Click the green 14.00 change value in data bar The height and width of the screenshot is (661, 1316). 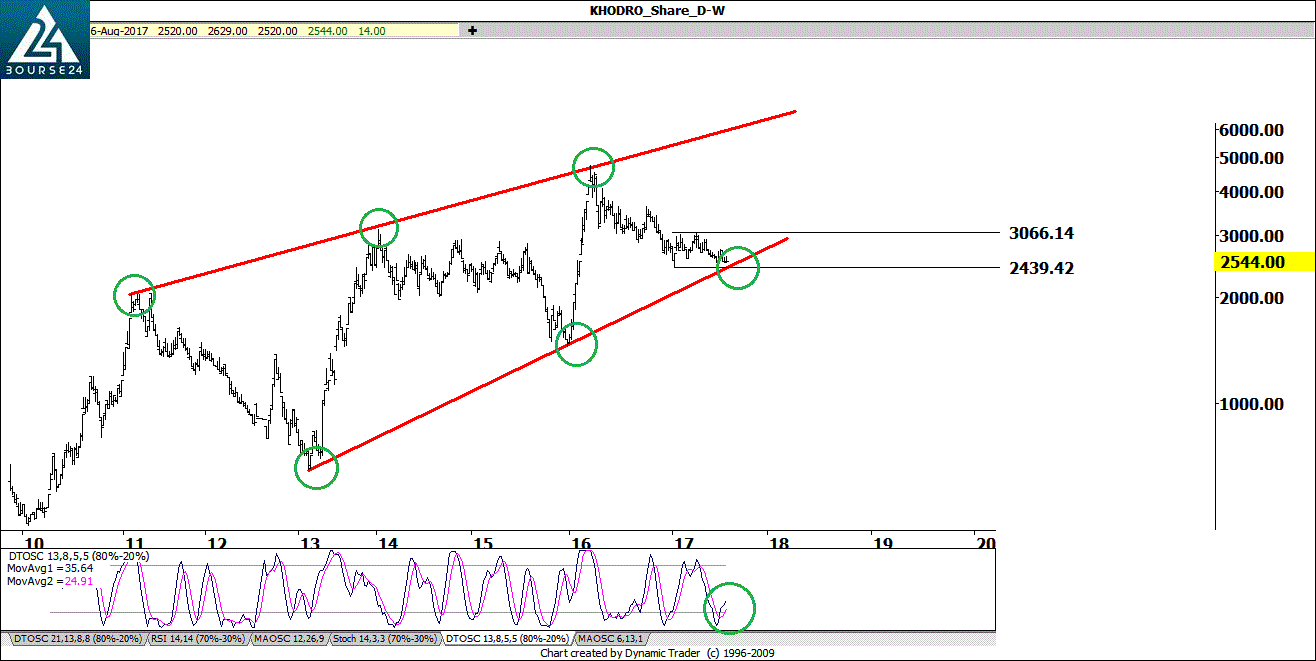[373, 31]
